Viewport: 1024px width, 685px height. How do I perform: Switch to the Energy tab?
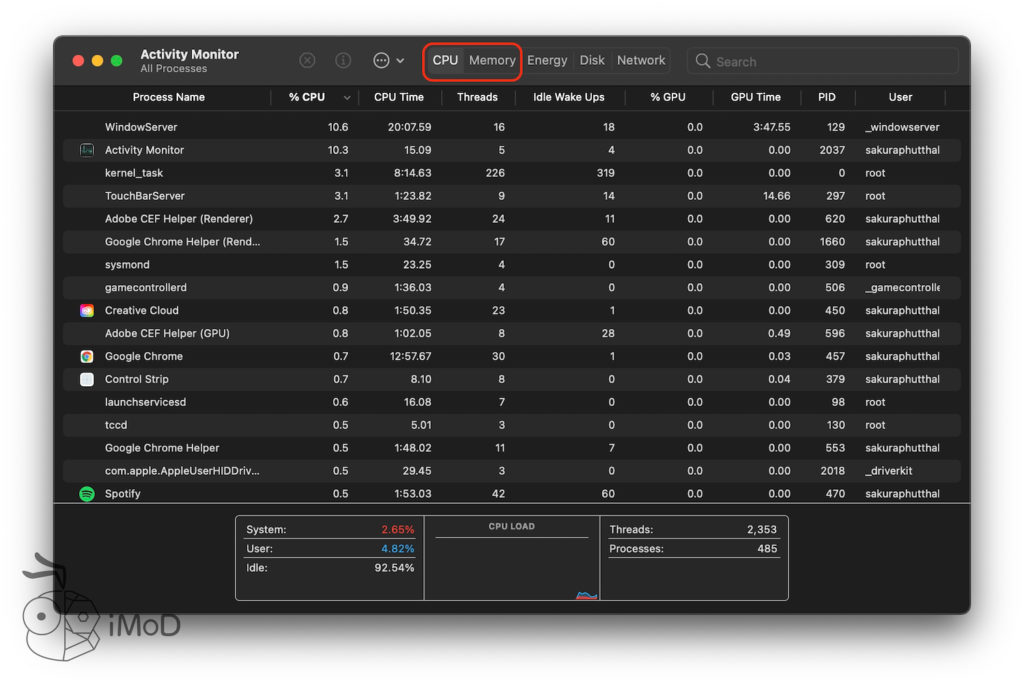point(547,60)
